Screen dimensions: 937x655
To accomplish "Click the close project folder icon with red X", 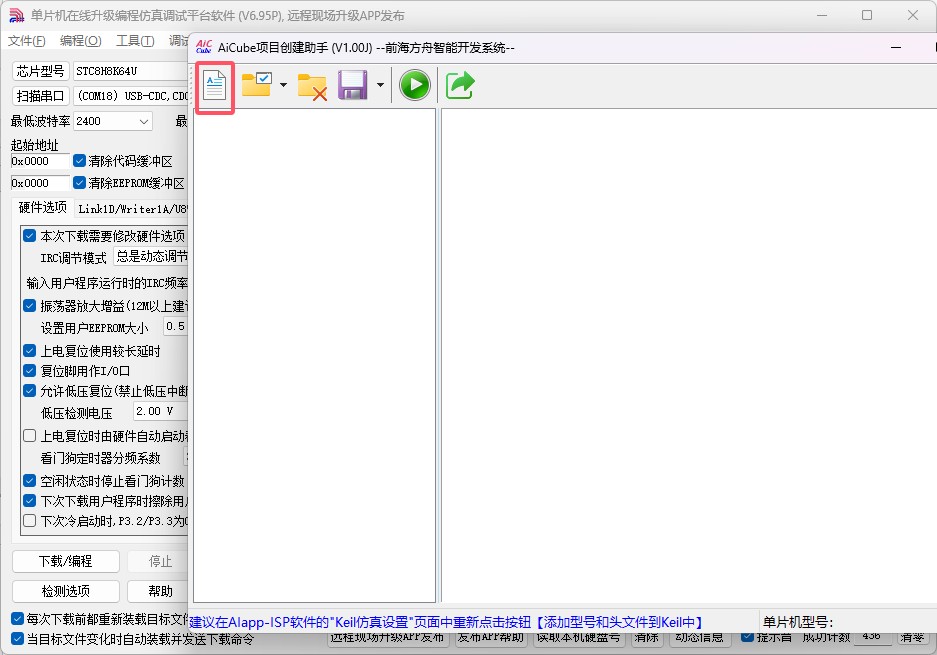I will [x=312, y=86].
